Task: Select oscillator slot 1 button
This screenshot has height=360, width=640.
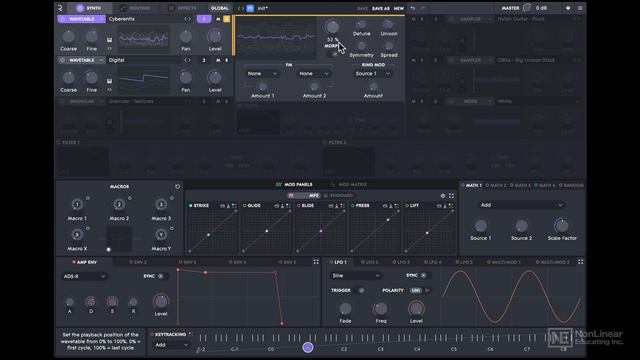Action: (x=204, y=19)
